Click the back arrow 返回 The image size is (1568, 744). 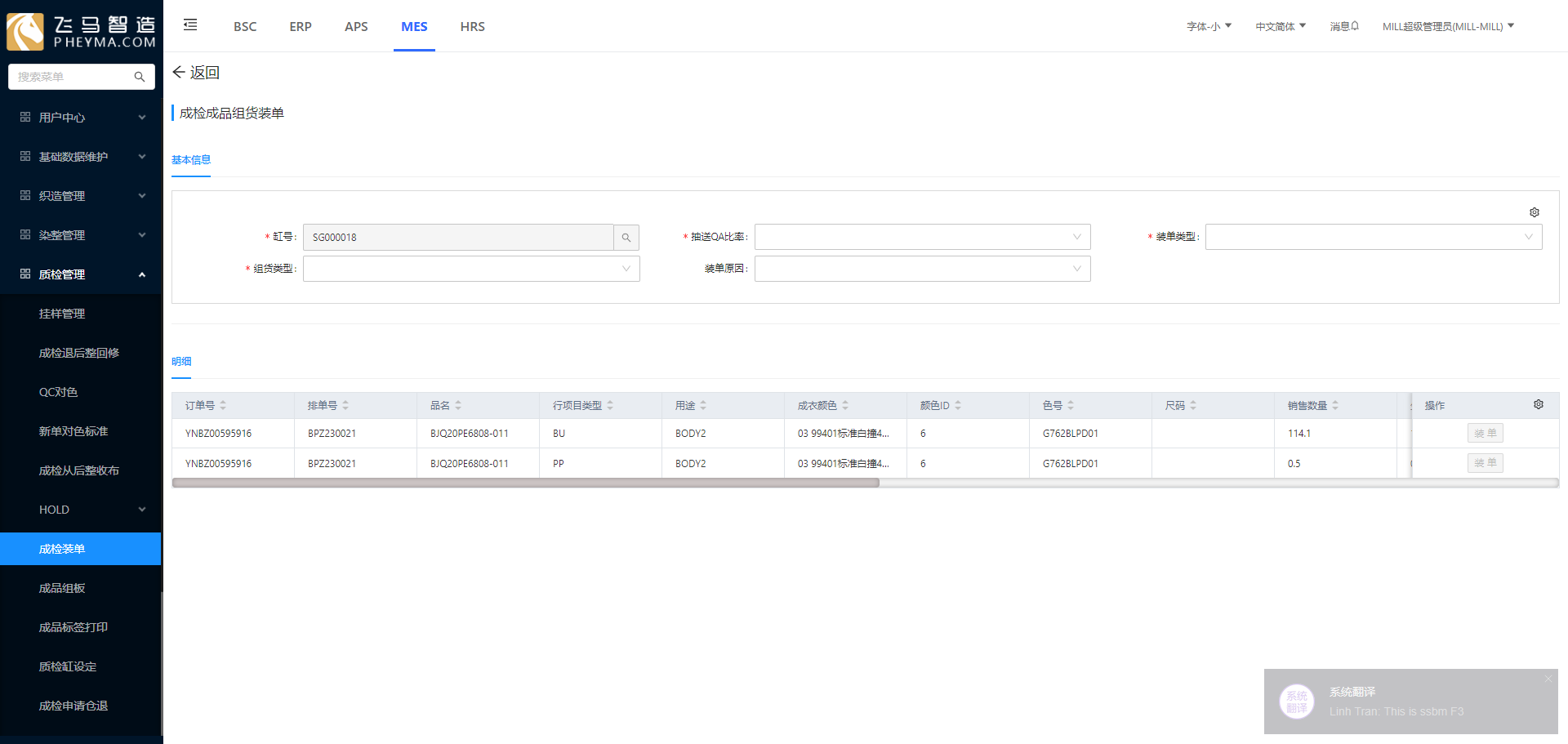point(196,73)
